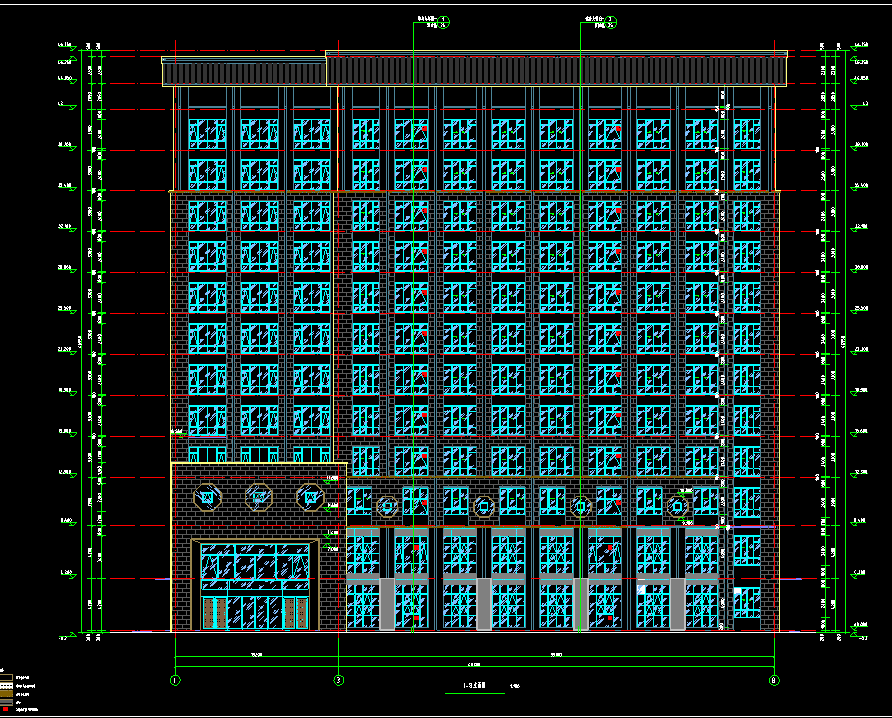Select the middle octagonal window above the entrance
892x718 pixels.
coord(258,494)
